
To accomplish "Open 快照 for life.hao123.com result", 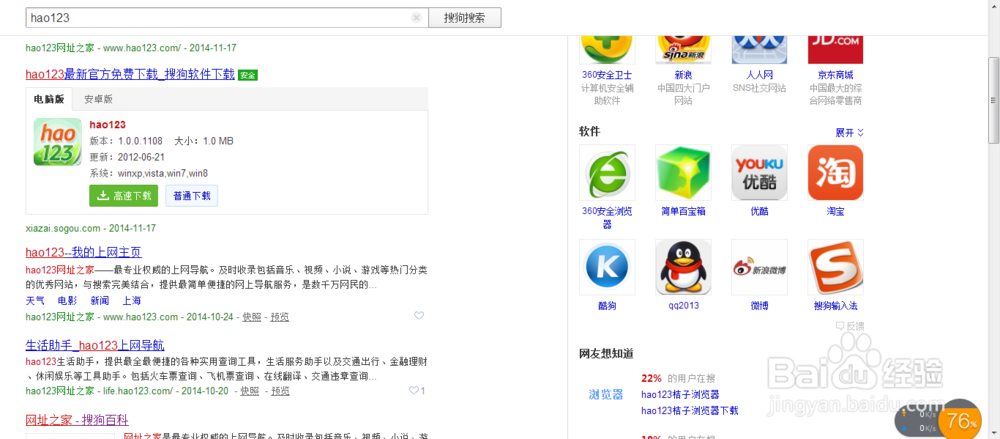I will [x=249, y=391].
